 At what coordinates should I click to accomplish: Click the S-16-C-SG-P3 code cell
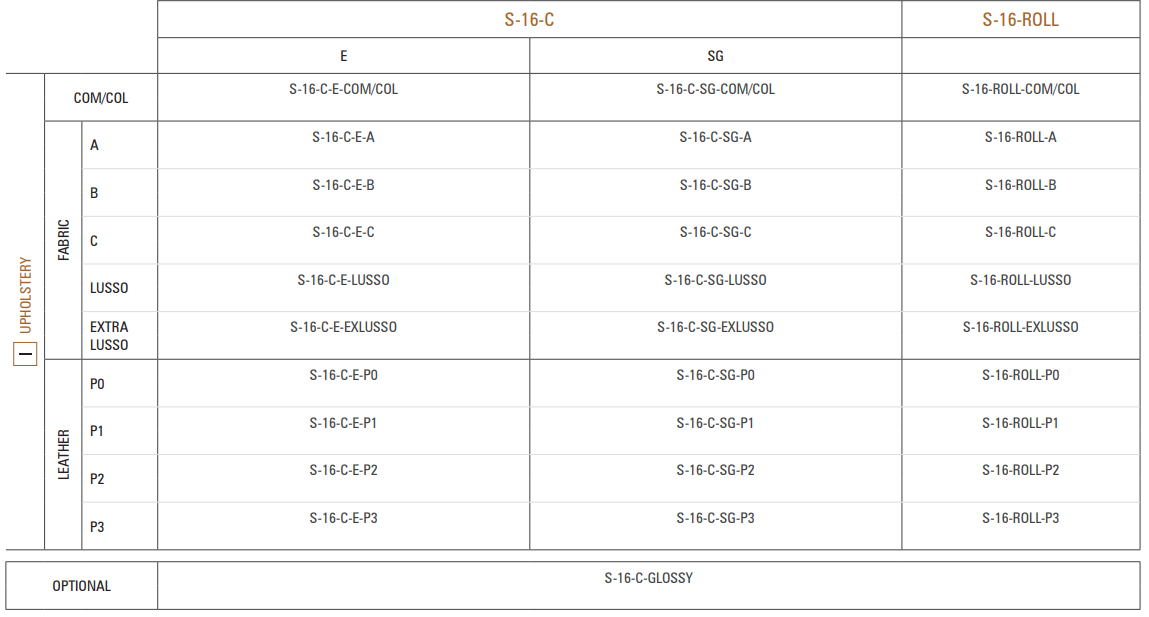click(715, 518)
